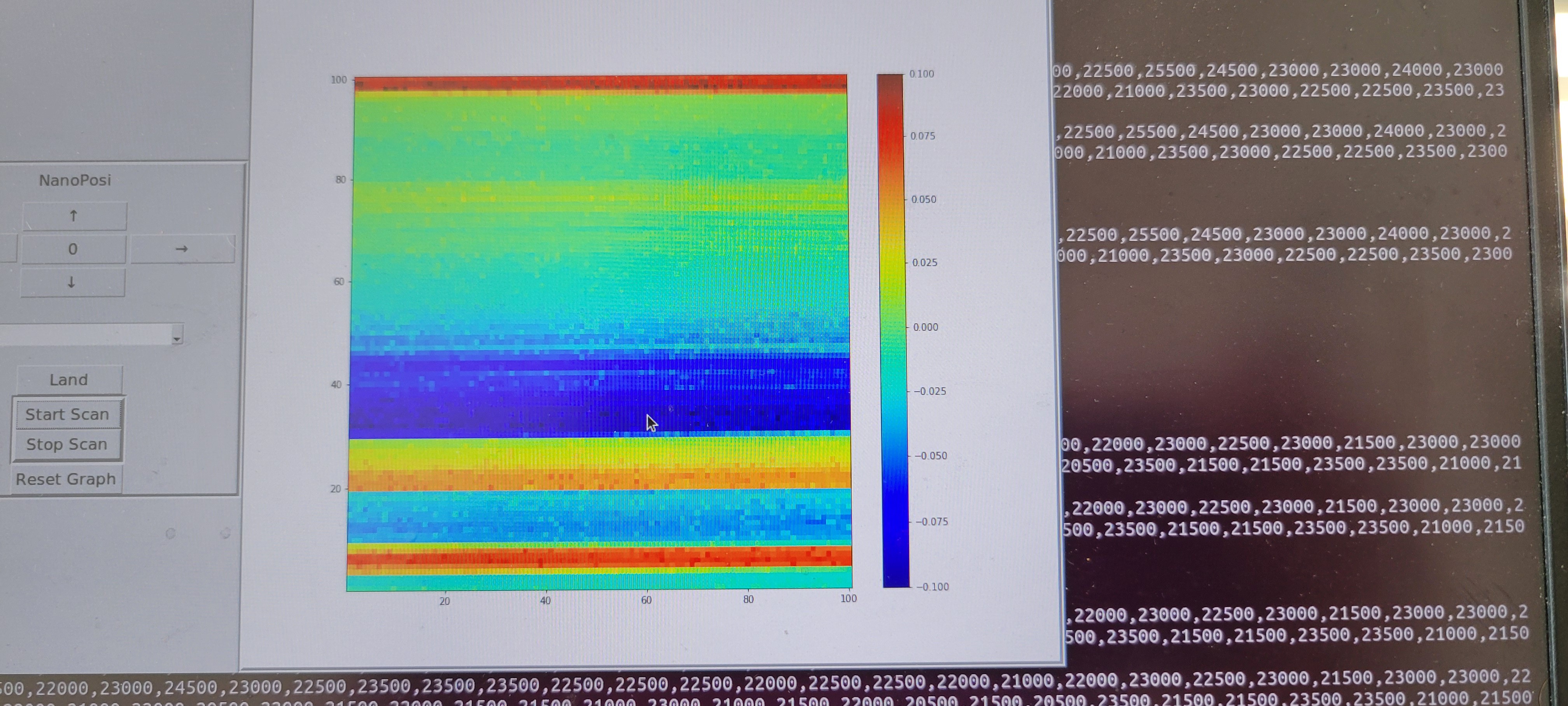This screenshot has width=1568, height=706.
Task: Click the NanoPosi panel label
Action: tap(75, 180)
